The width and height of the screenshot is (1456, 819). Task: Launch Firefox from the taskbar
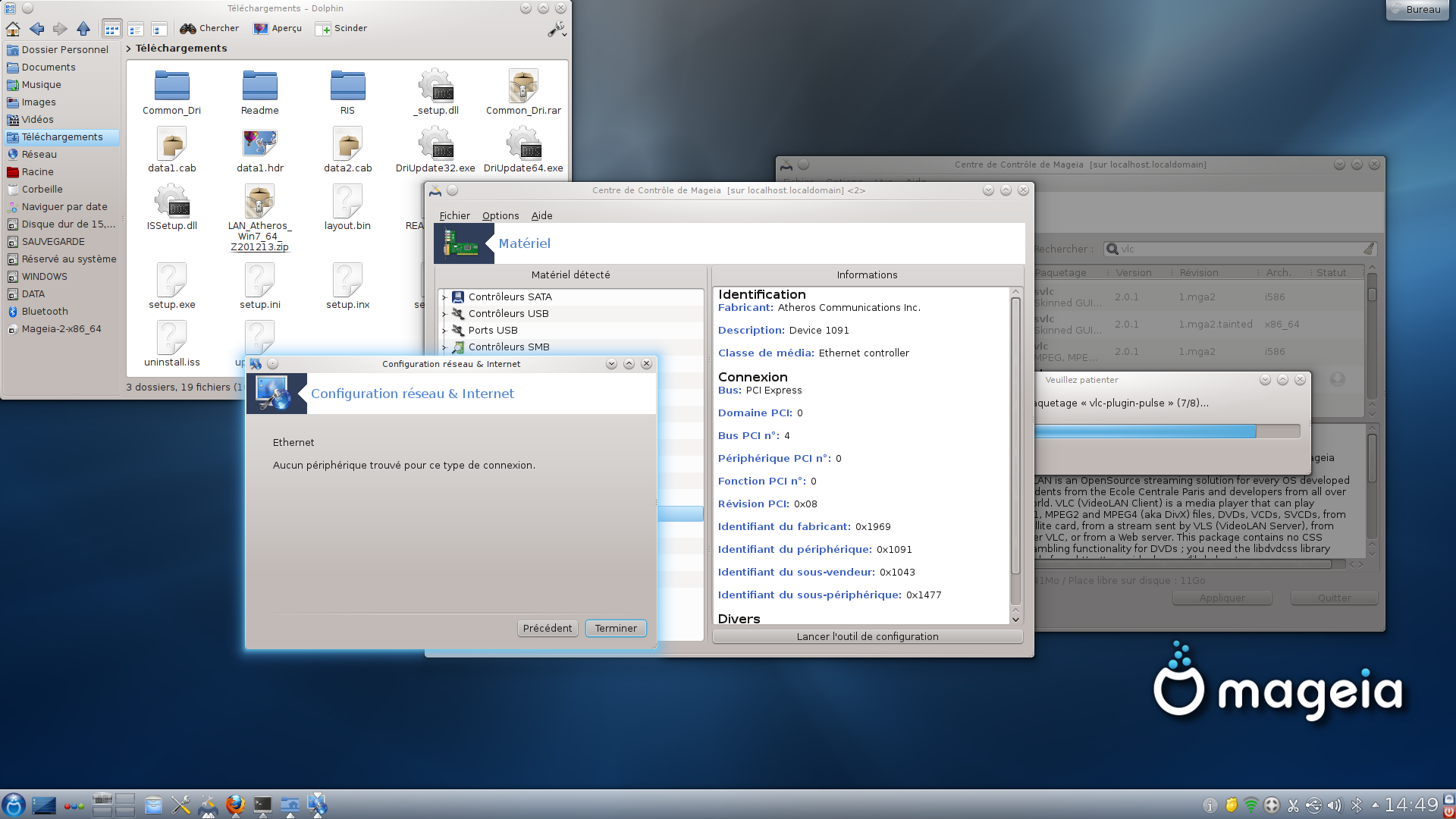click(235, 805)
